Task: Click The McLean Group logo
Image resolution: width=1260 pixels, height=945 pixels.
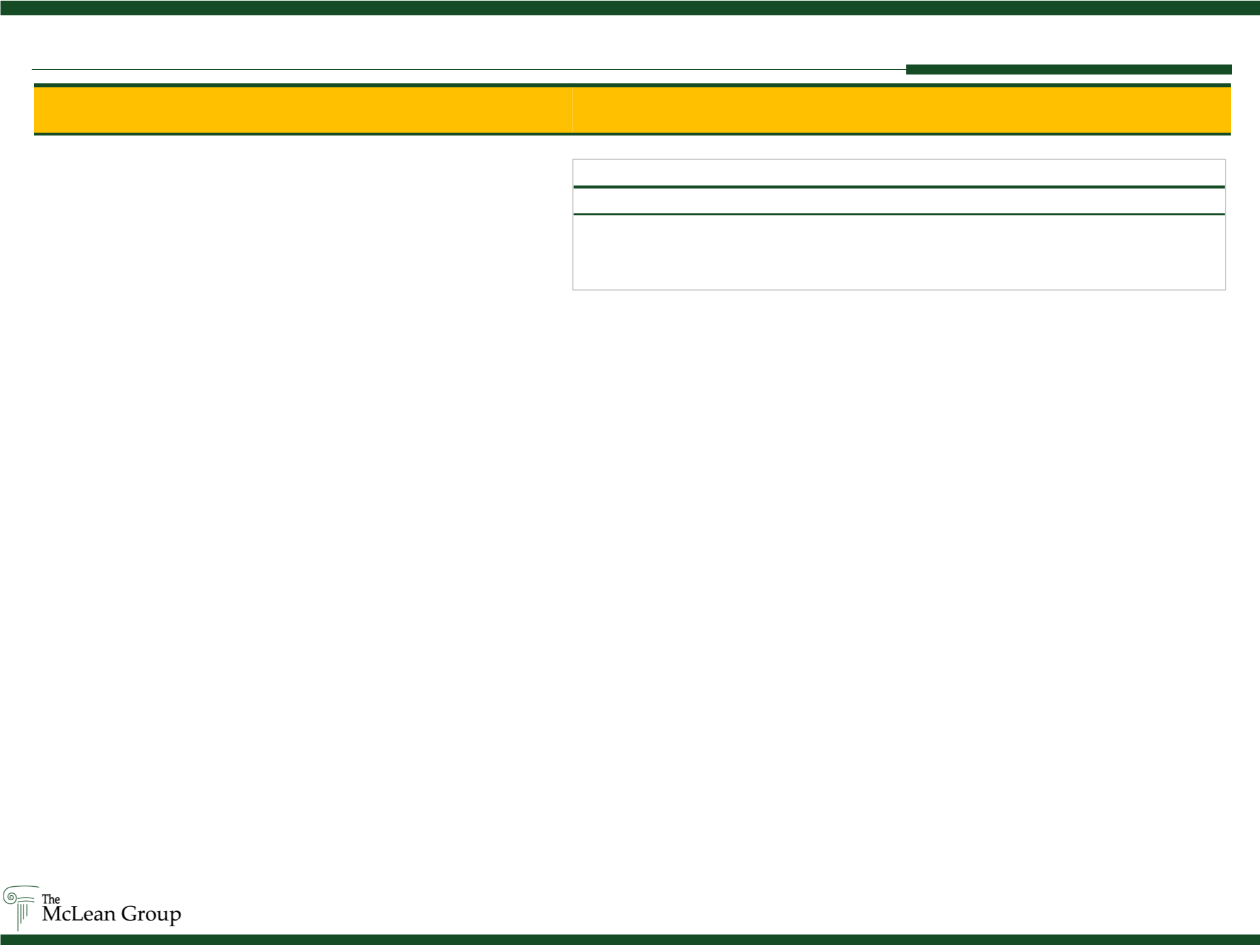Action: (92, 906)
